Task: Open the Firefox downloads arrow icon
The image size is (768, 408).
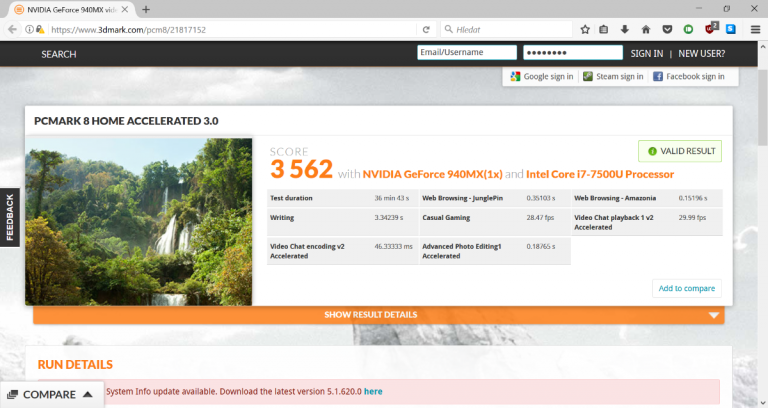Action: tap(625, 29)
